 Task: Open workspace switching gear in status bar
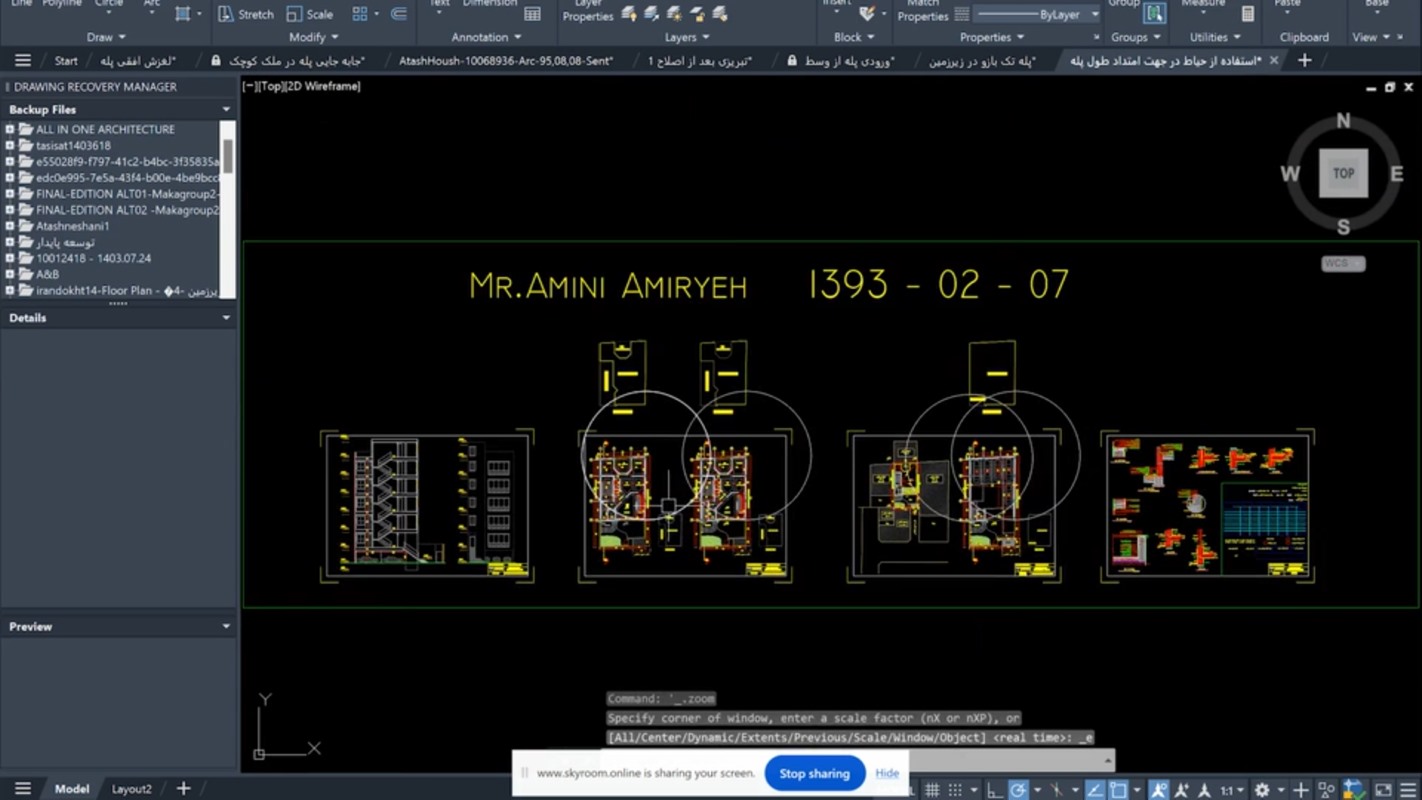[x=1262, y=790]
